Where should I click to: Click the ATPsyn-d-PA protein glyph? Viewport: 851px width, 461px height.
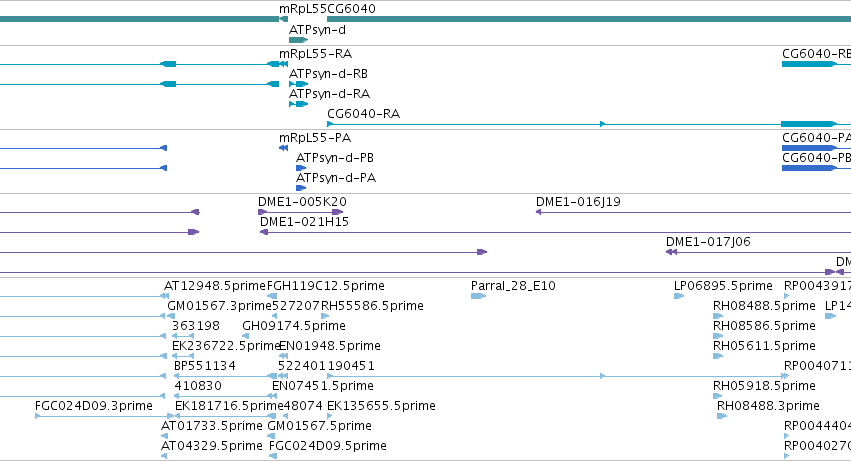(301, 188)
